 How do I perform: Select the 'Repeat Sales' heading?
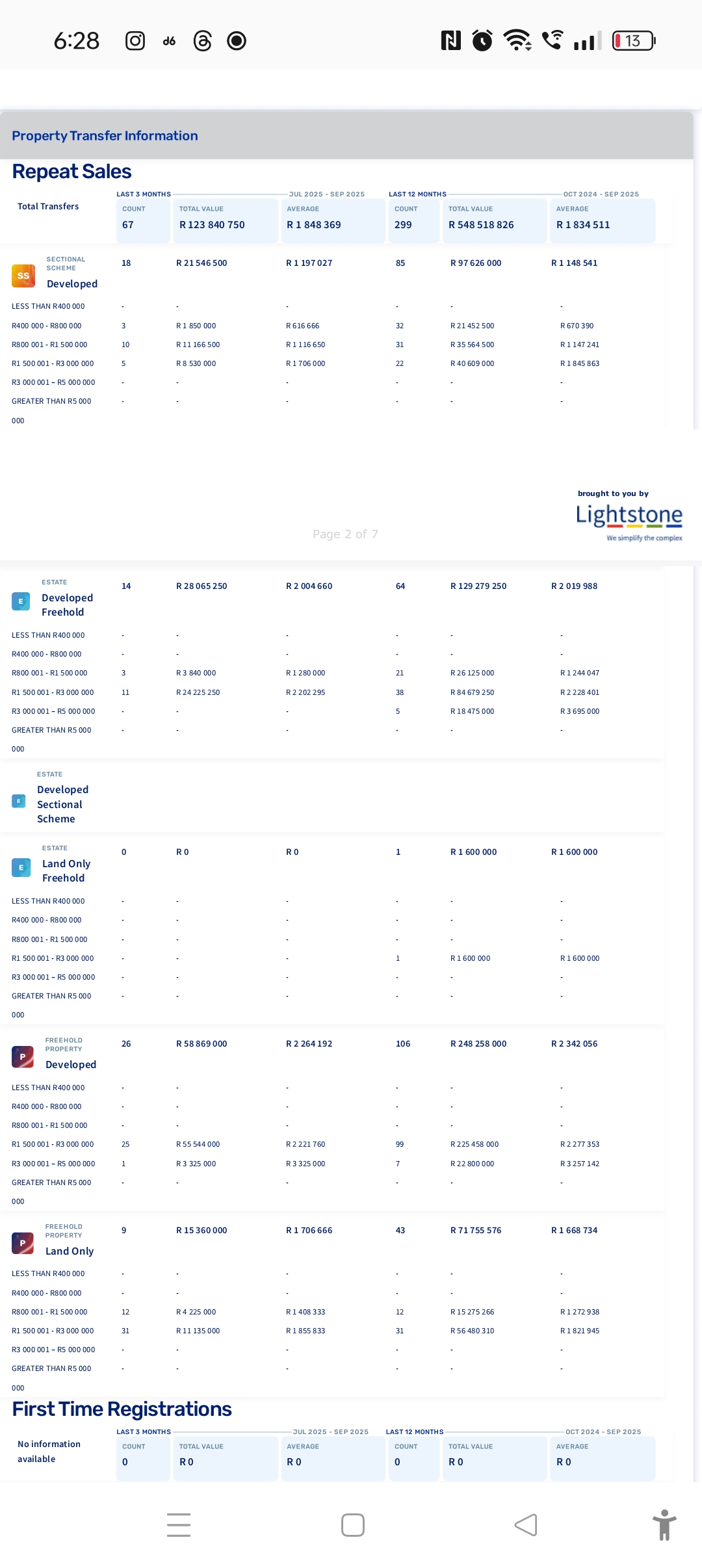(71, 172)
